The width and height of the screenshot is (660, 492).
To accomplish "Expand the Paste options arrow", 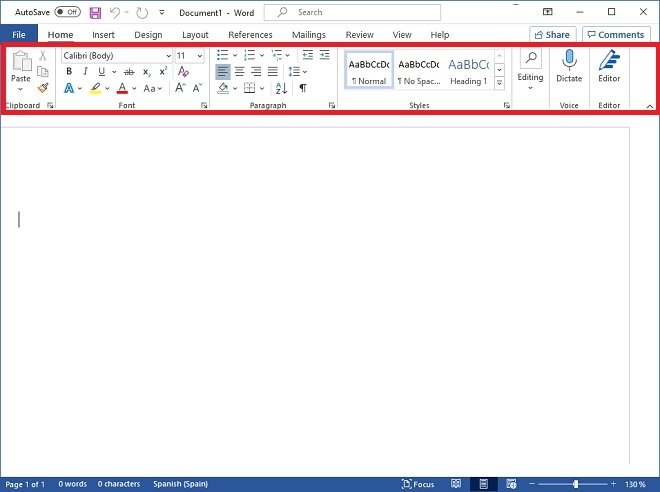I will [20, 89].
